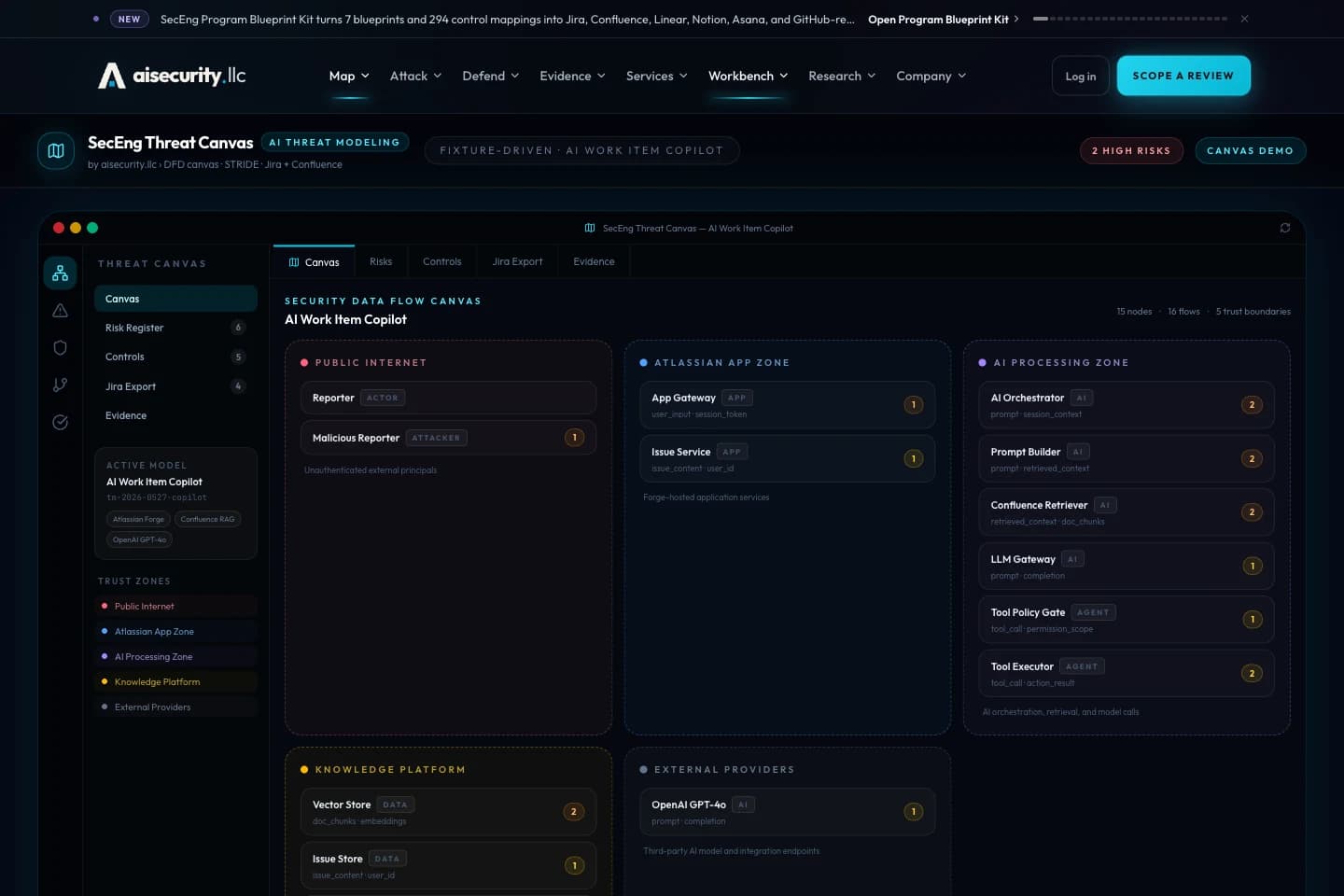The image size is (1344, 896).
Task: Click the Atlassian Forge tag chip
Action: 138,519
